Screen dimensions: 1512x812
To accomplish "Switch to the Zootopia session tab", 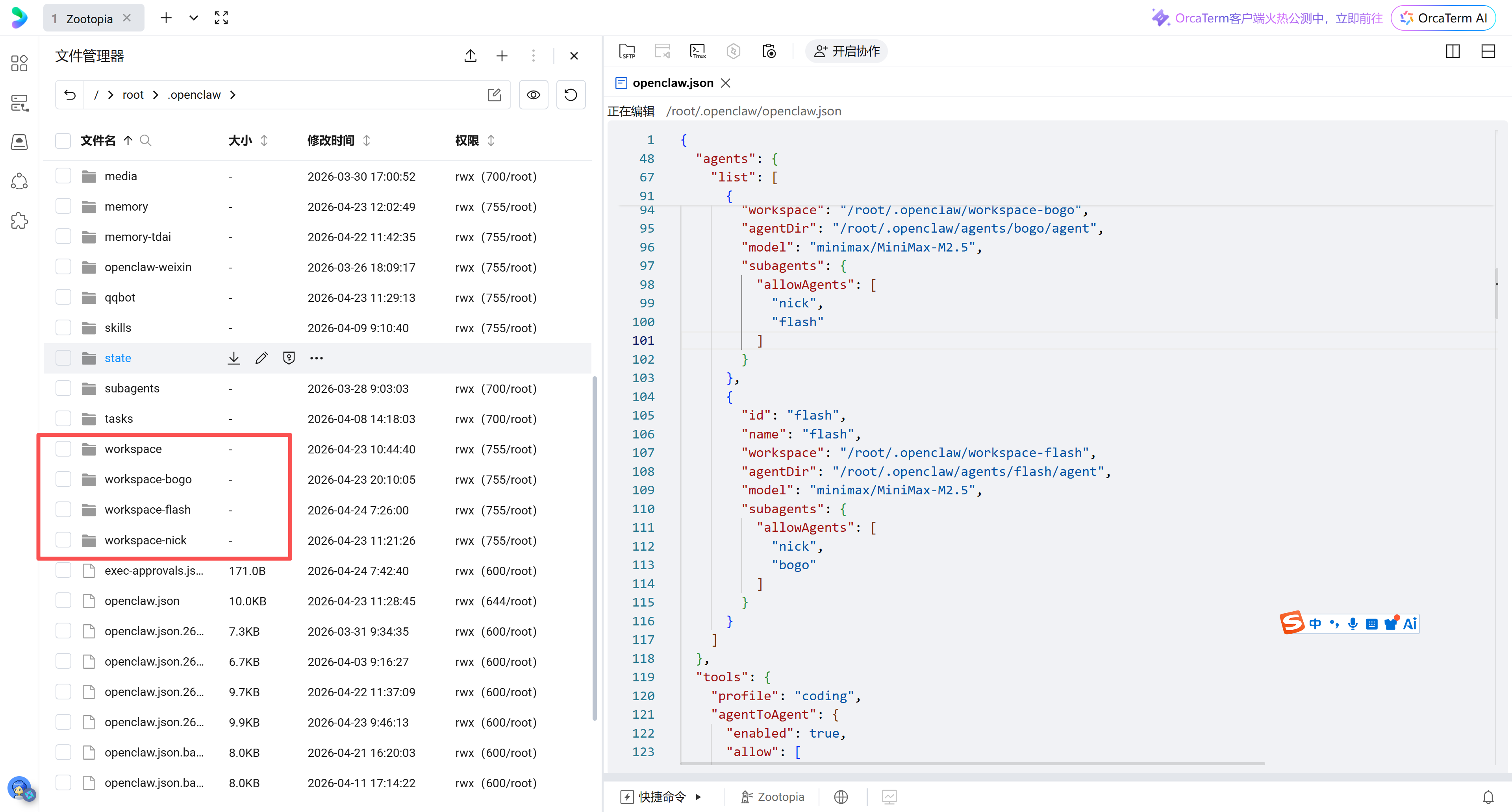I will [94, 18].
